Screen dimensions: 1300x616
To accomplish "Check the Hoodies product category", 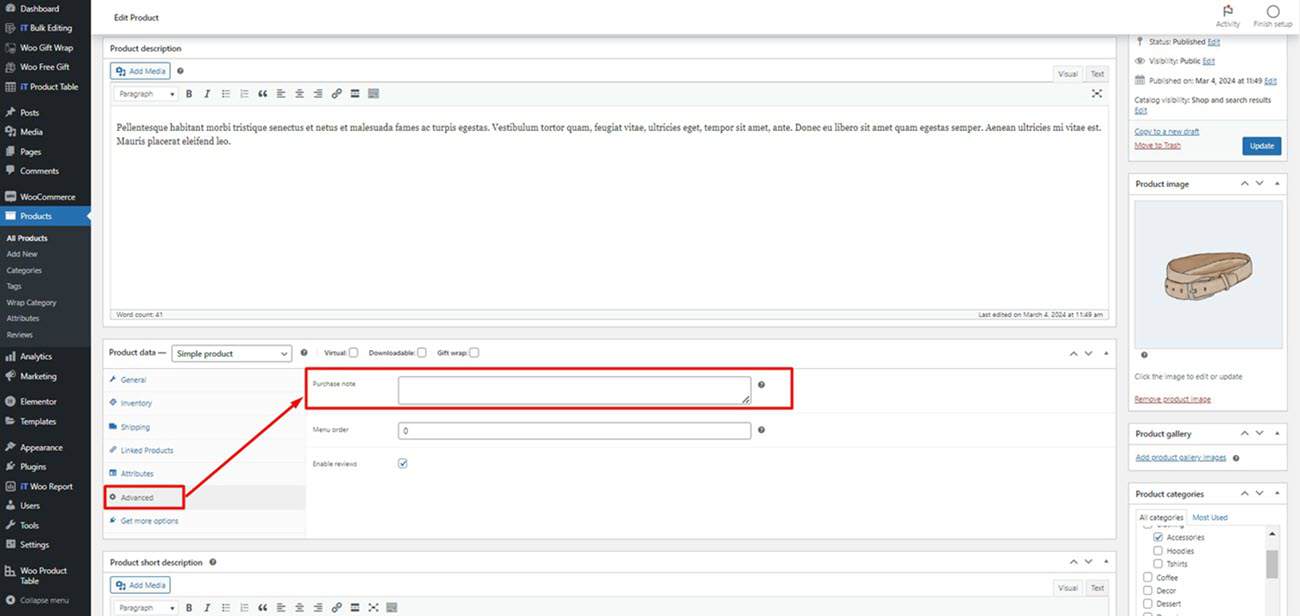I will 1157,550.
